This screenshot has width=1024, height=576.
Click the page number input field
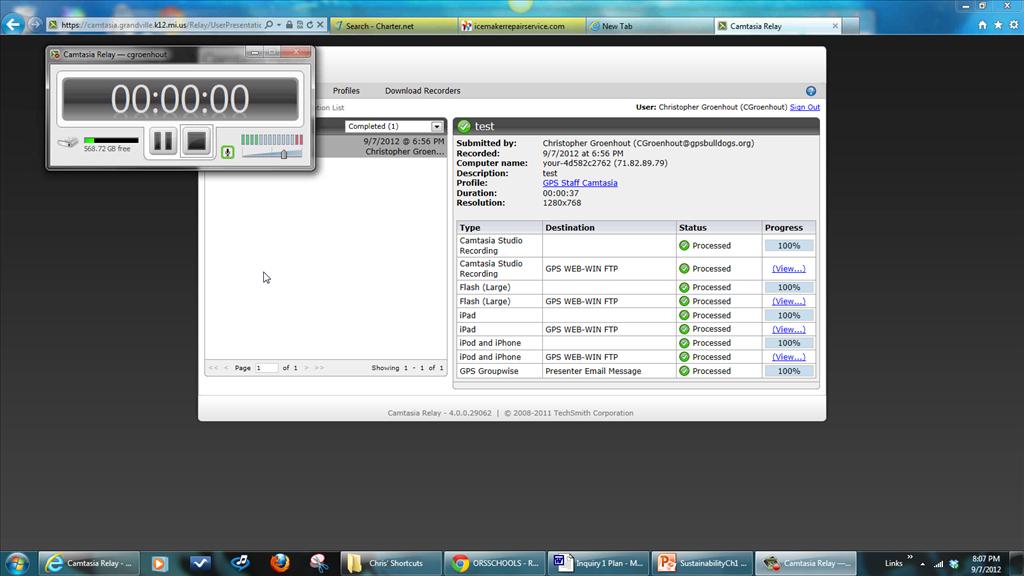click(x=266, y=368)
